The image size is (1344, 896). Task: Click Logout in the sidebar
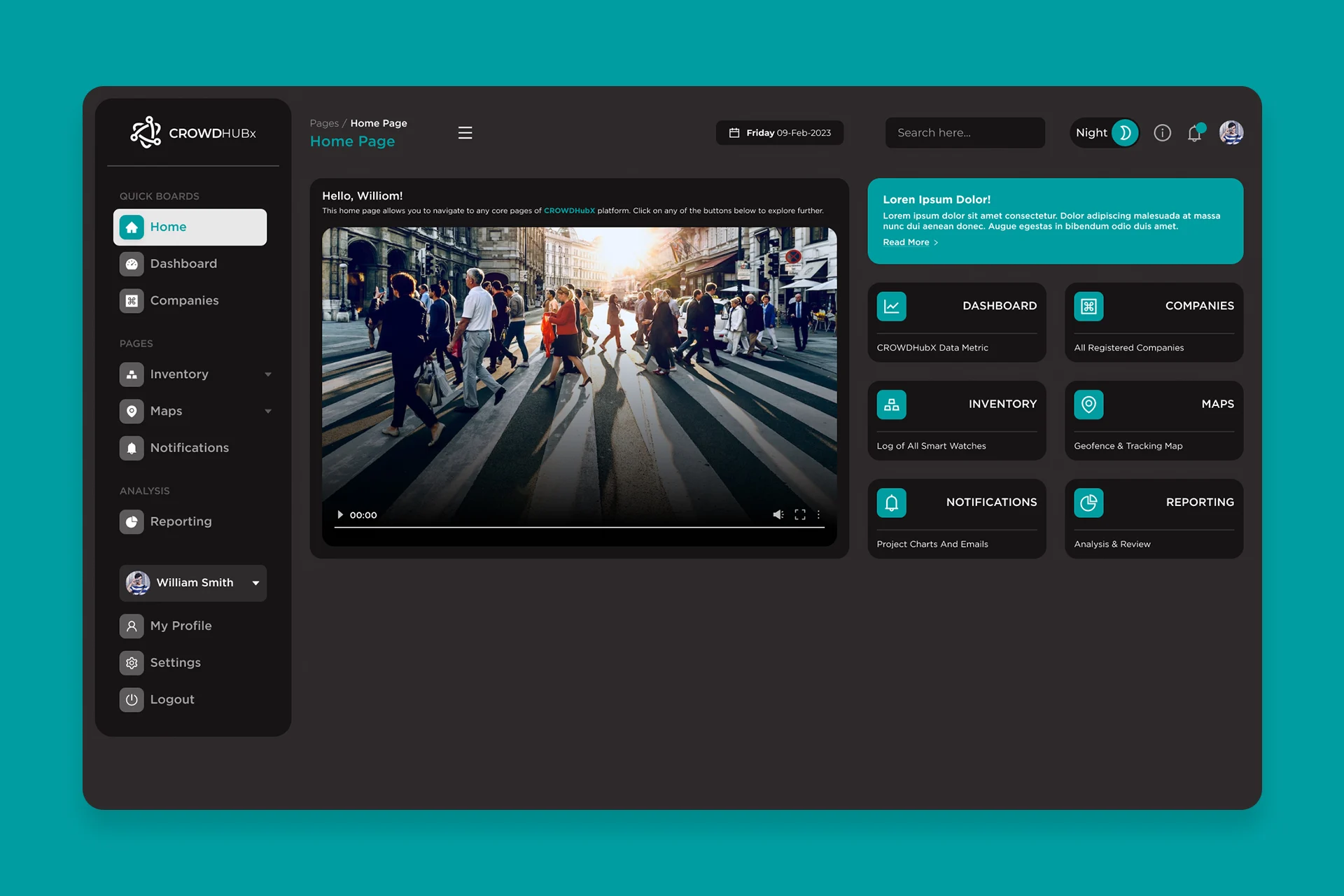tap(171, 699)
